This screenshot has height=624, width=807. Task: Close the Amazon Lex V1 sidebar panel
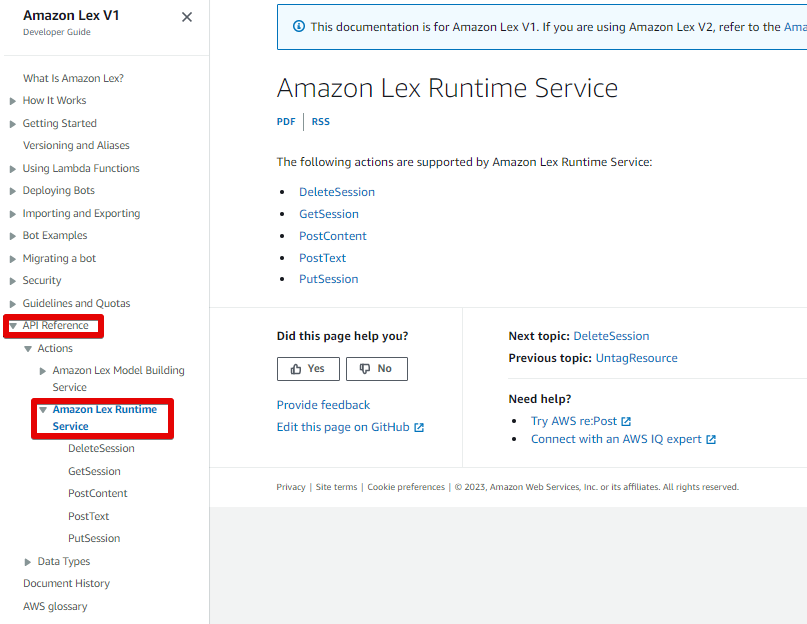tap(187, 17)
